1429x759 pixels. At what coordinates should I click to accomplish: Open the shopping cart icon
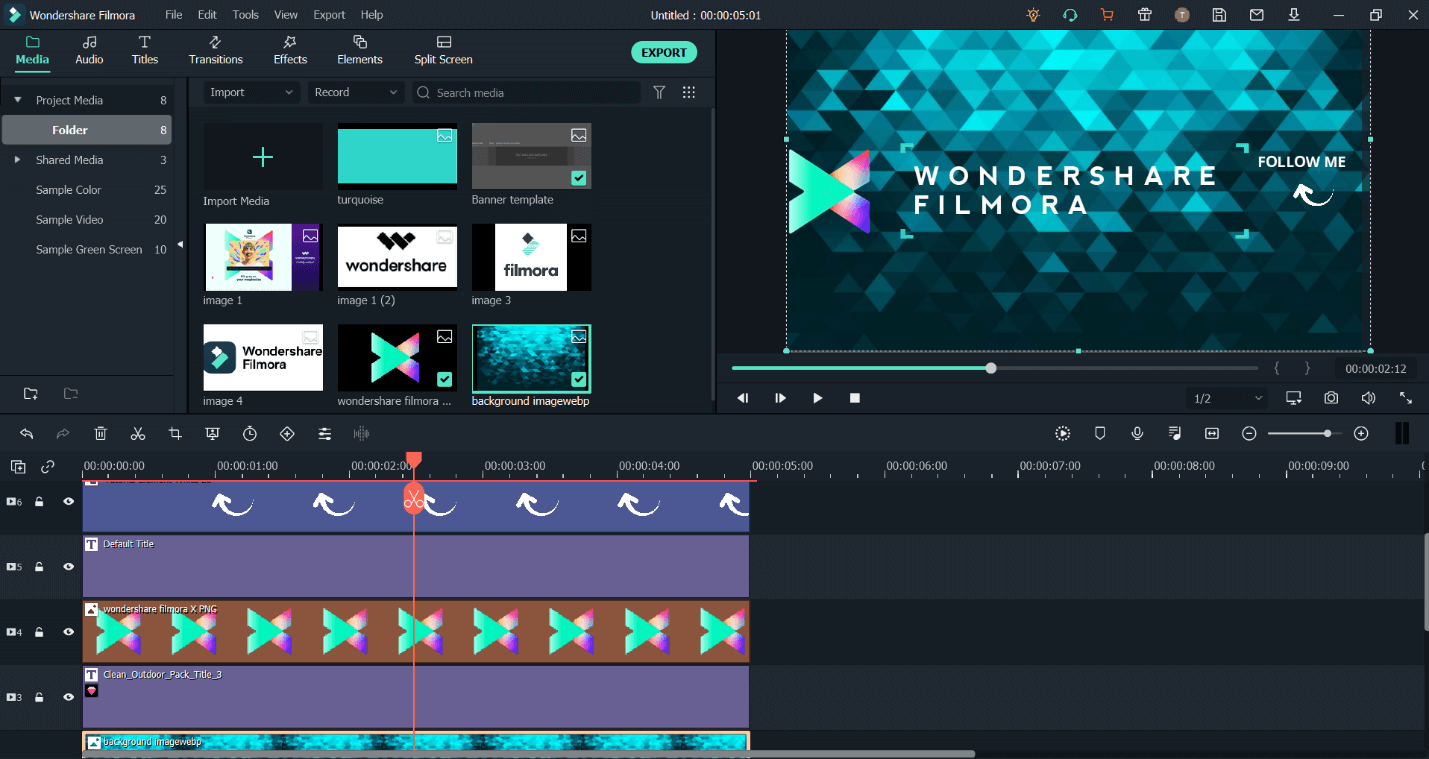(1107, 15)
